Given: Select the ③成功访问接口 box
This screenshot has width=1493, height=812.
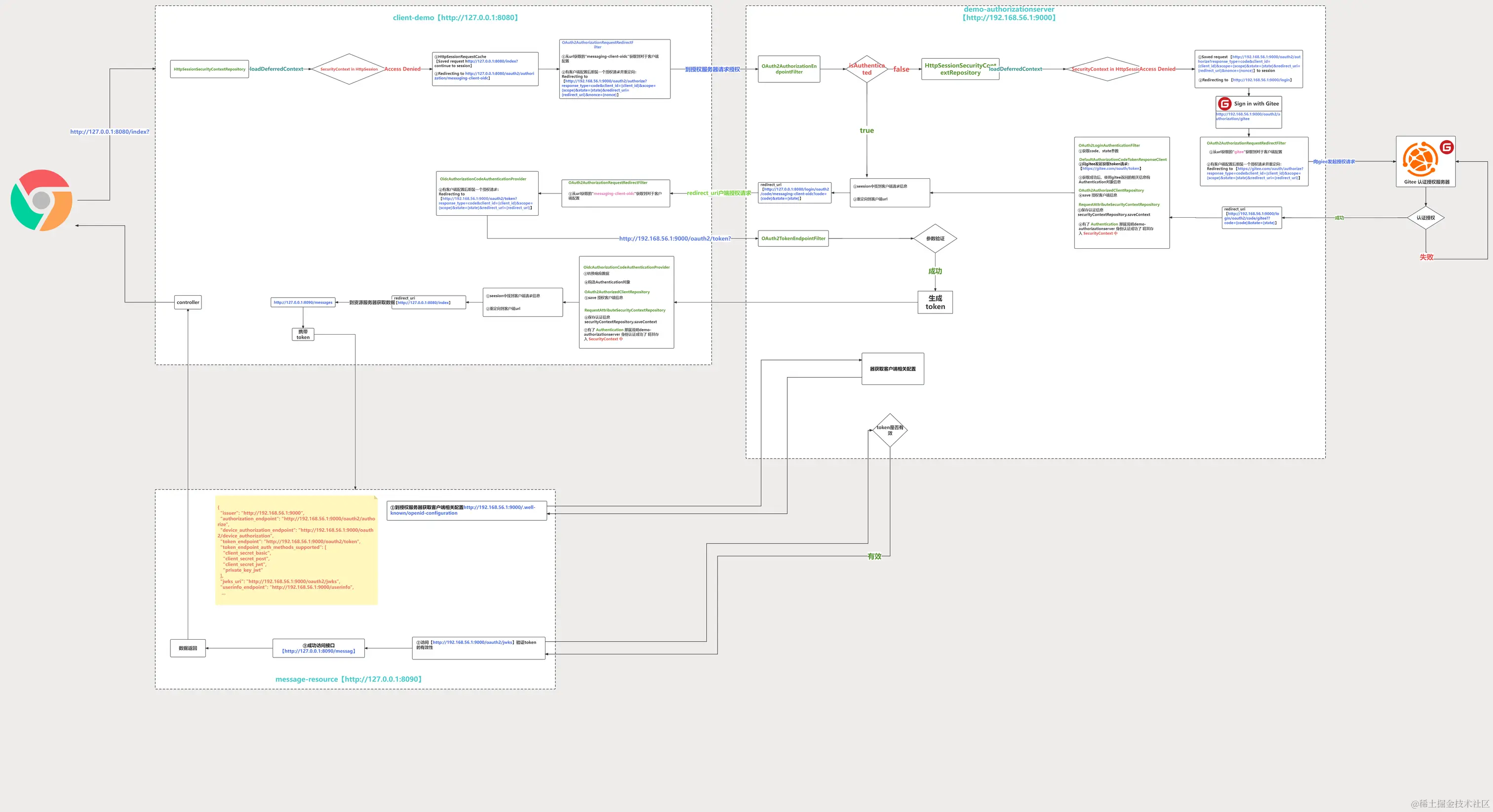Looking at the screenshot, I should point(319,648).
